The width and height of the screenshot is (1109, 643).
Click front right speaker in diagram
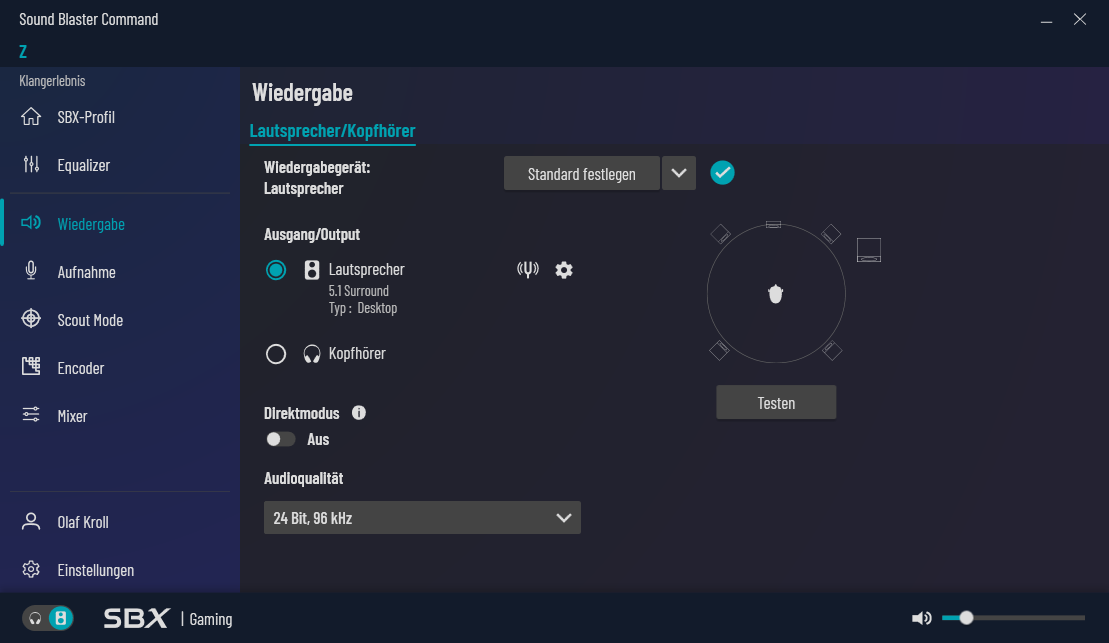point(831,233)
